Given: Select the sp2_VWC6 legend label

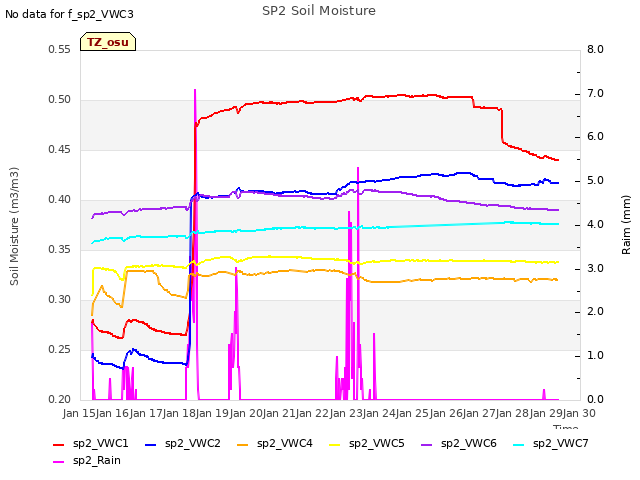Looking at the screenshot, I should 469,444.
